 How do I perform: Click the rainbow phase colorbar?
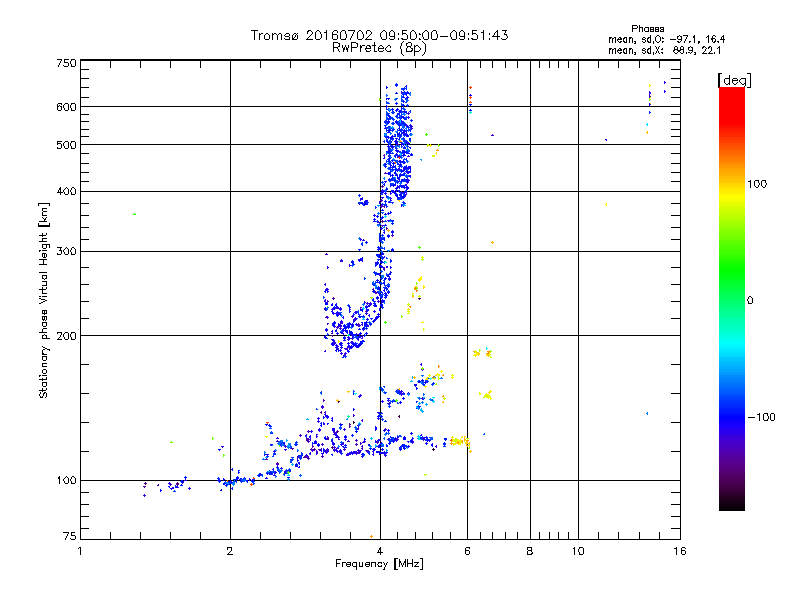pos(732,298)
